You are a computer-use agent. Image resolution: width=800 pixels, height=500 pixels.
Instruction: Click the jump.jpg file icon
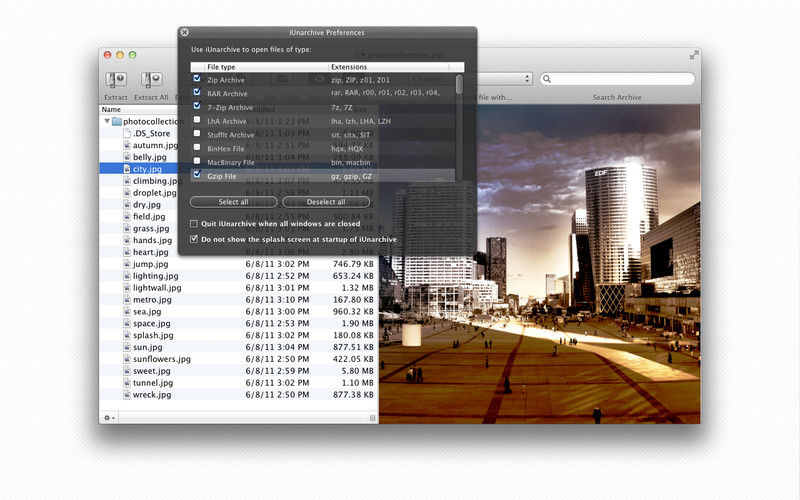pos(127,264)
